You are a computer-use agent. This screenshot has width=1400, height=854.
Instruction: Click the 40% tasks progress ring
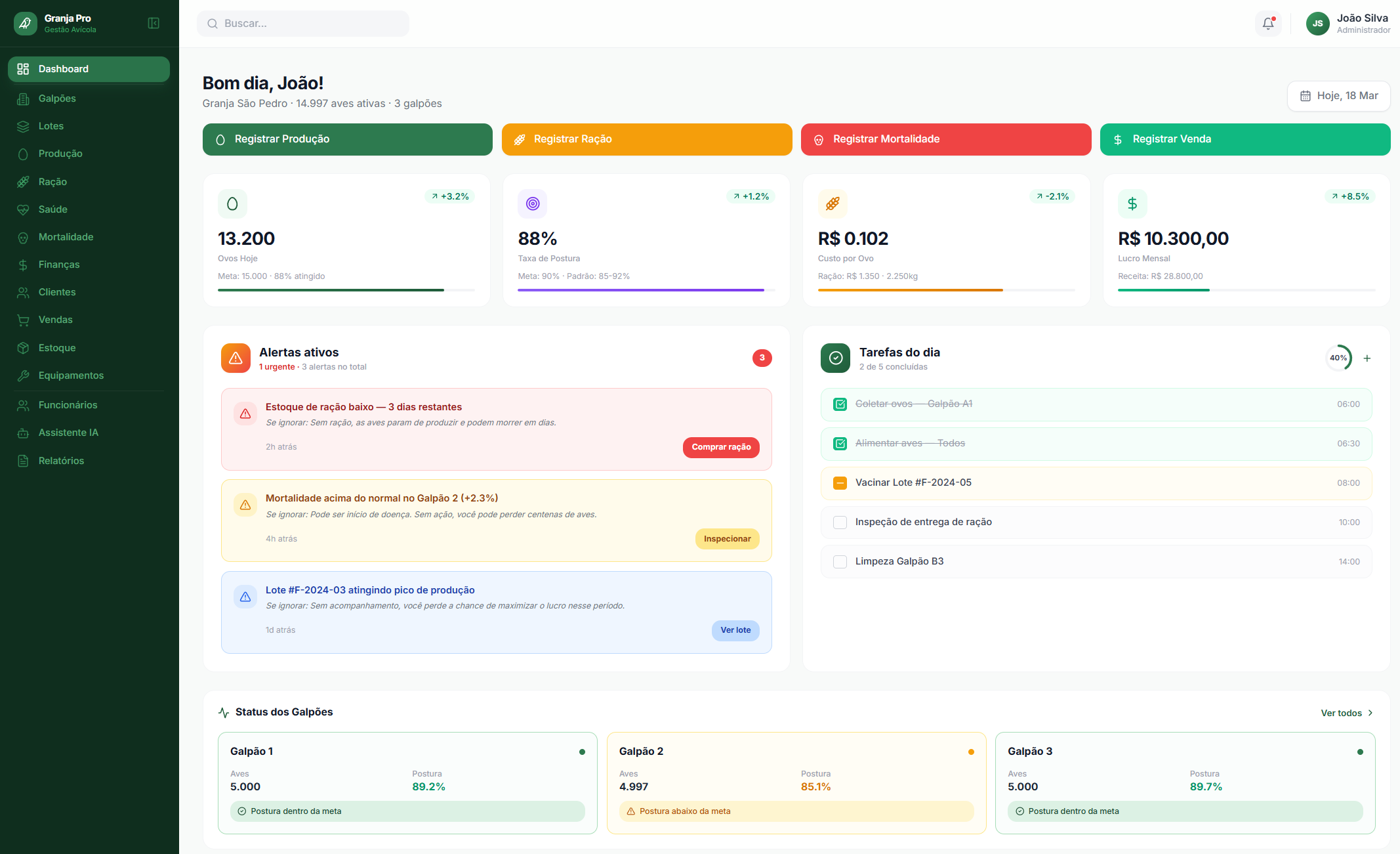point(1339,358)
